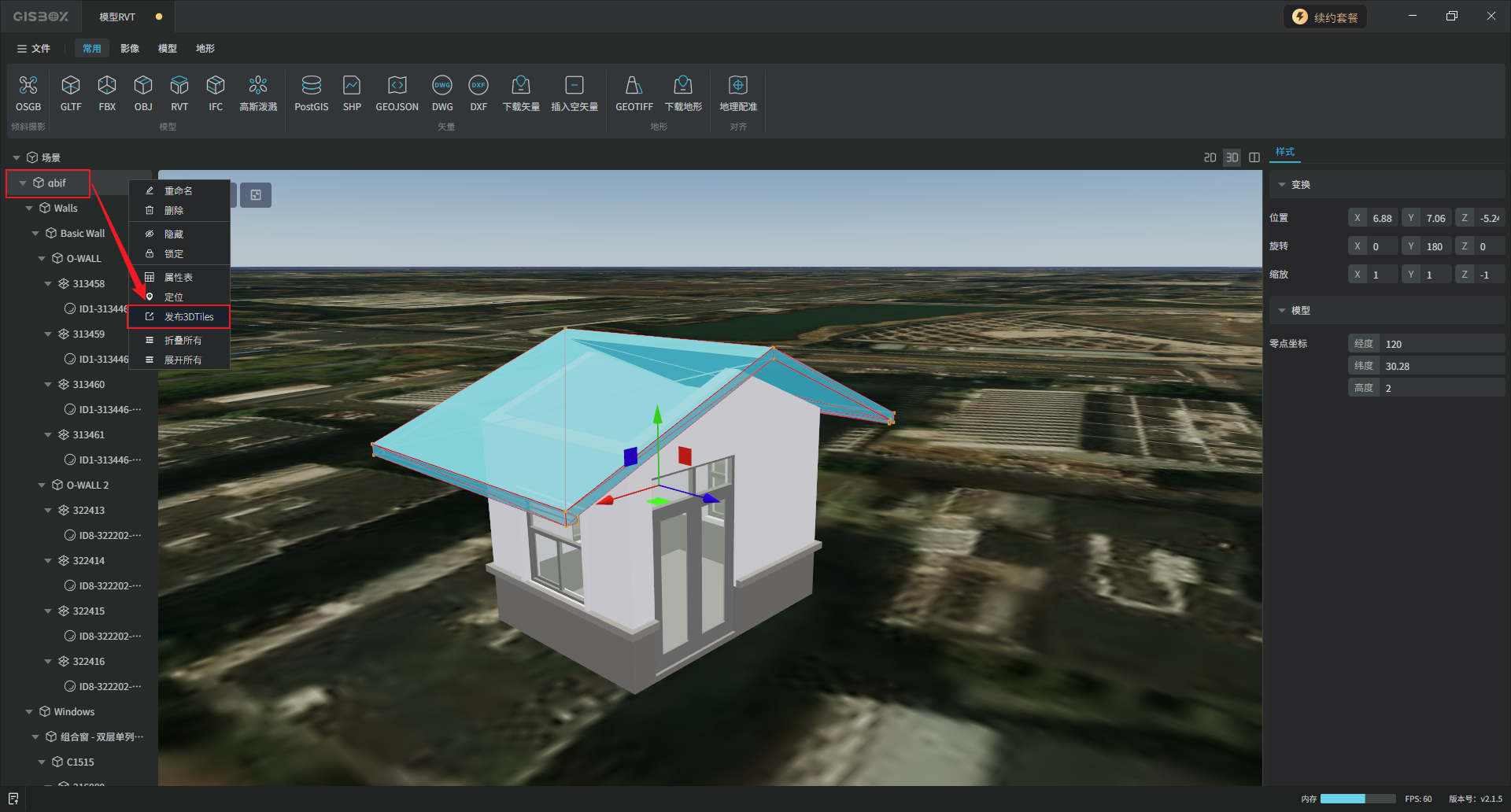Click the memory usage progress bar
Image resolution: width=1511 pixels, height=812 pixels.
1358,799
